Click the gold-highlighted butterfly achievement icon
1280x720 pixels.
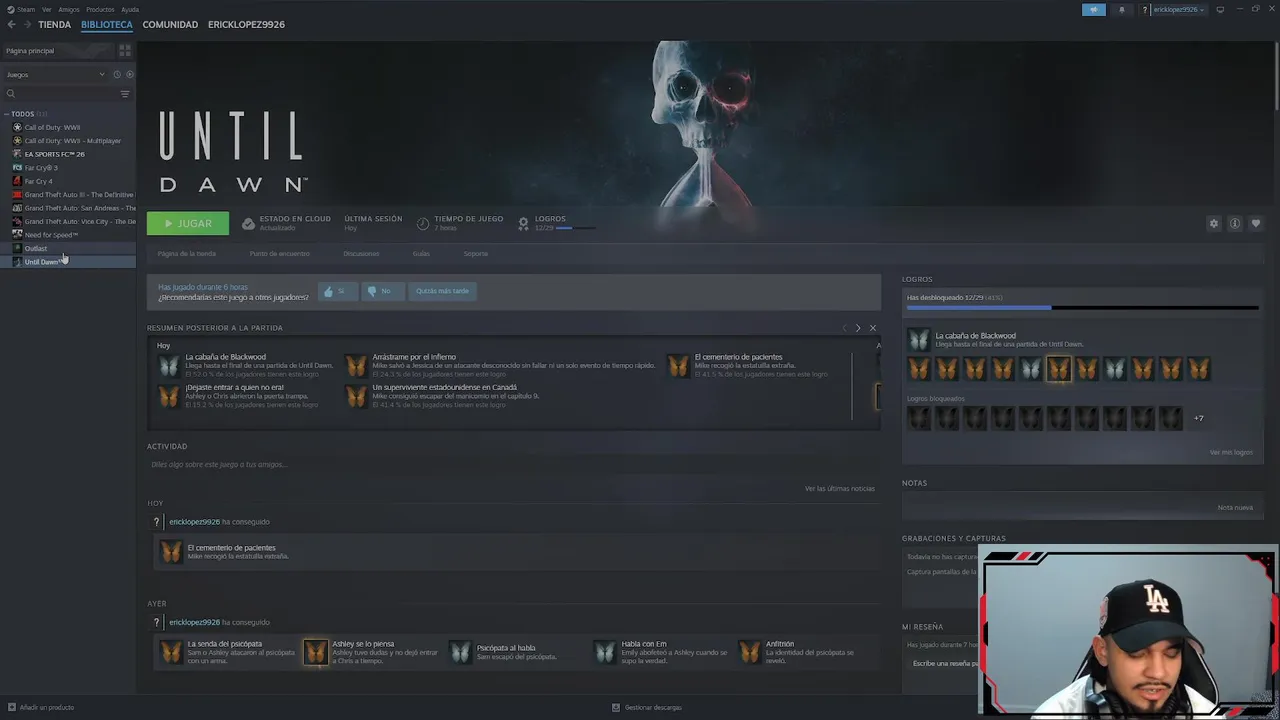pyautogui.click(x=1059, y=369)
